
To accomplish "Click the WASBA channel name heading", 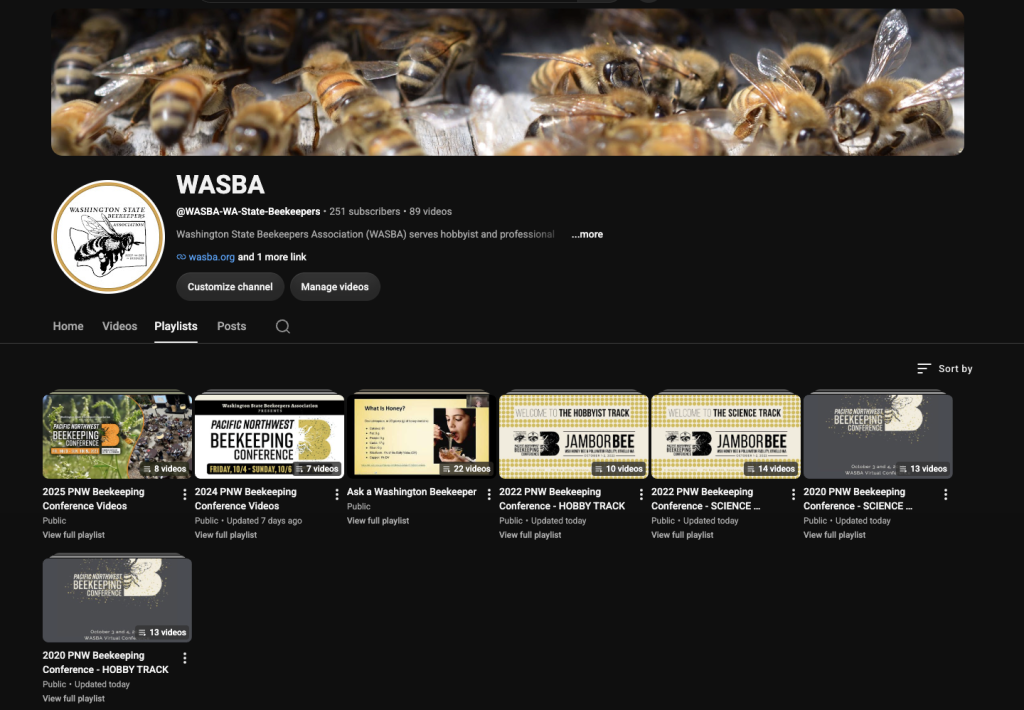I will [x=220, y=185].
